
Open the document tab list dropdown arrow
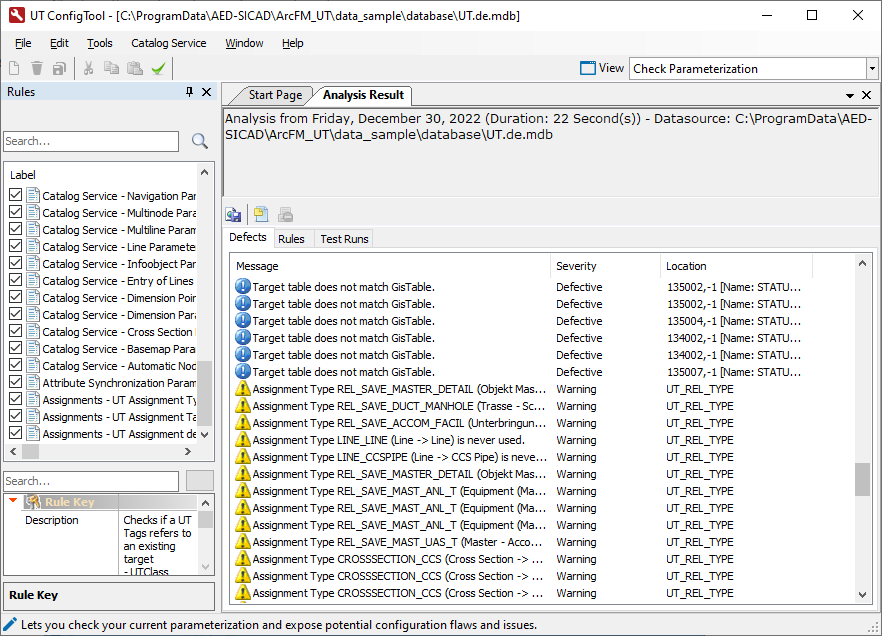[x=850, y=96]
